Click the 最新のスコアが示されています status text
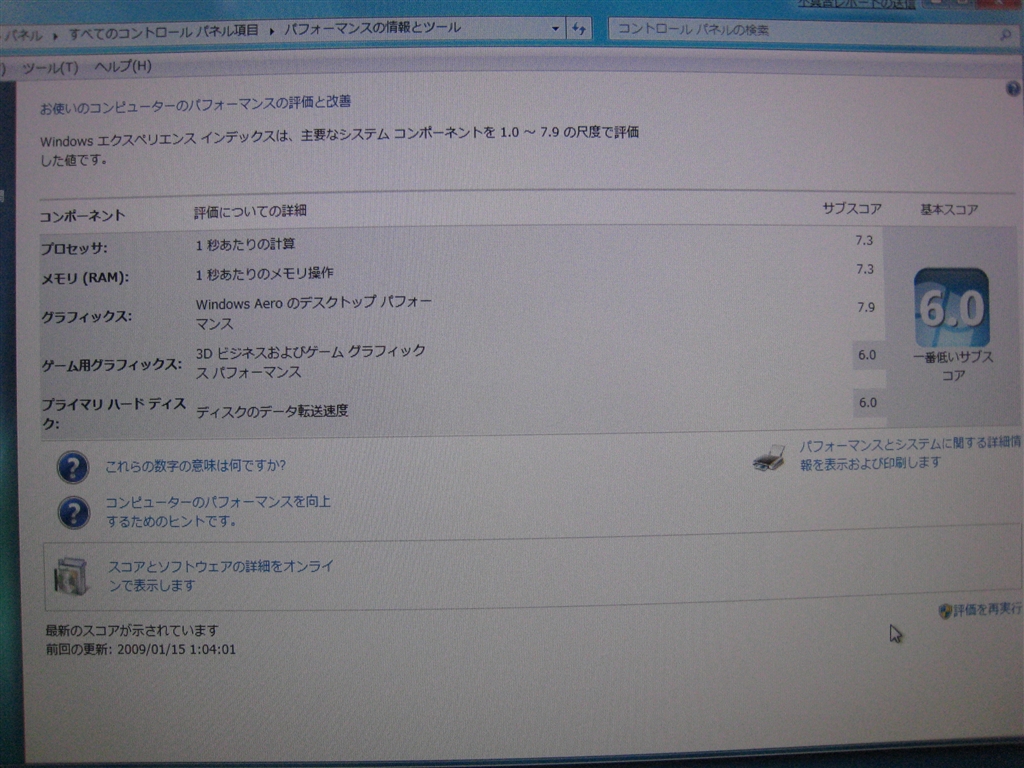Screen dimensions: 1024x768 [x=131, y=631]
